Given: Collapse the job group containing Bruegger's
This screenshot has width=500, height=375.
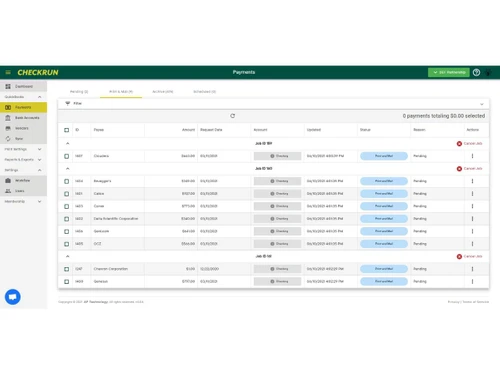Looking at the screenshot, I should (x=68, y=169).
